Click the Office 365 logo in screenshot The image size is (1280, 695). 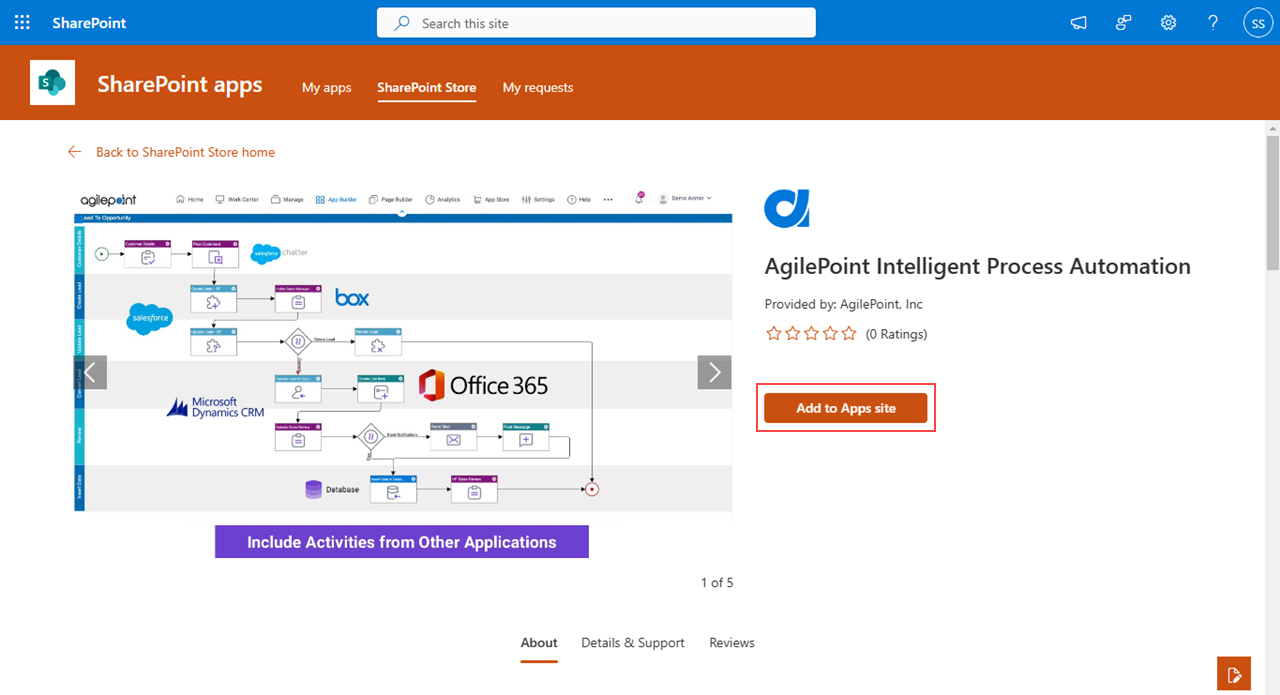point(483,385)
